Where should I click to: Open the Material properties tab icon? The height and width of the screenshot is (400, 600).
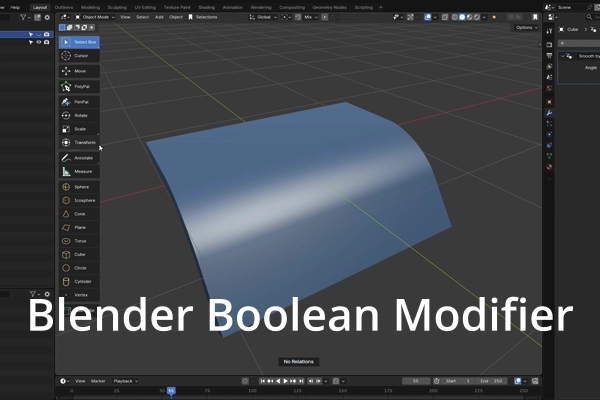click(549, 167)
